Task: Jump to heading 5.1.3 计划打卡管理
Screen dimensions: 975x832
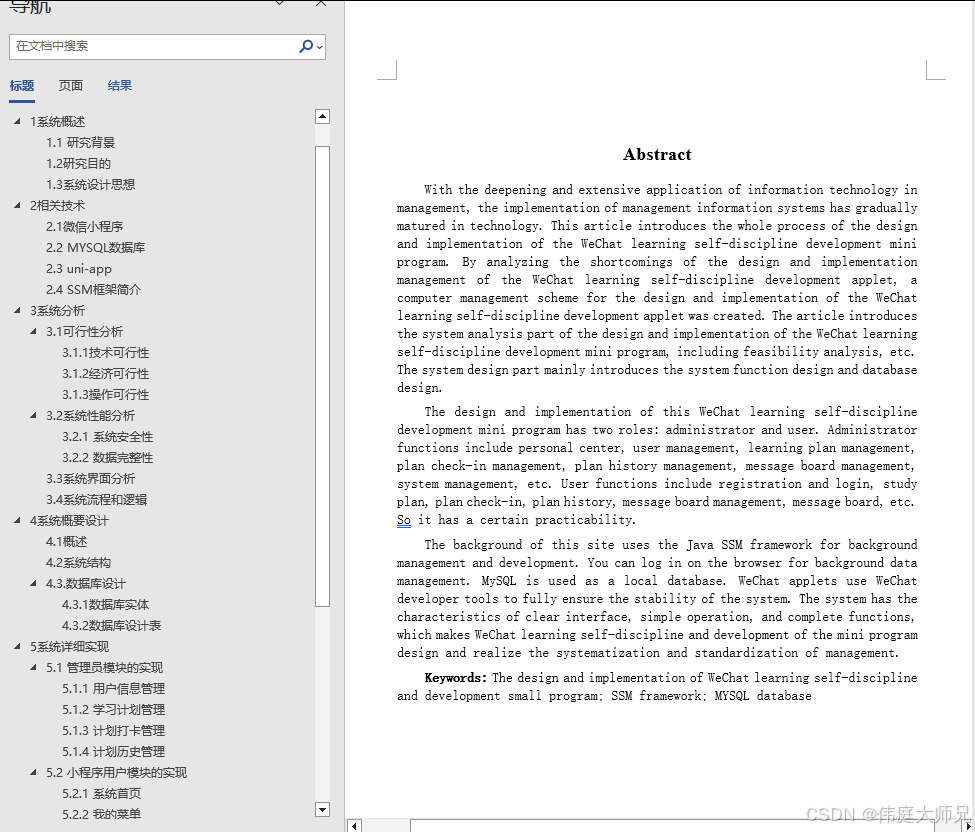Action: 113,731
